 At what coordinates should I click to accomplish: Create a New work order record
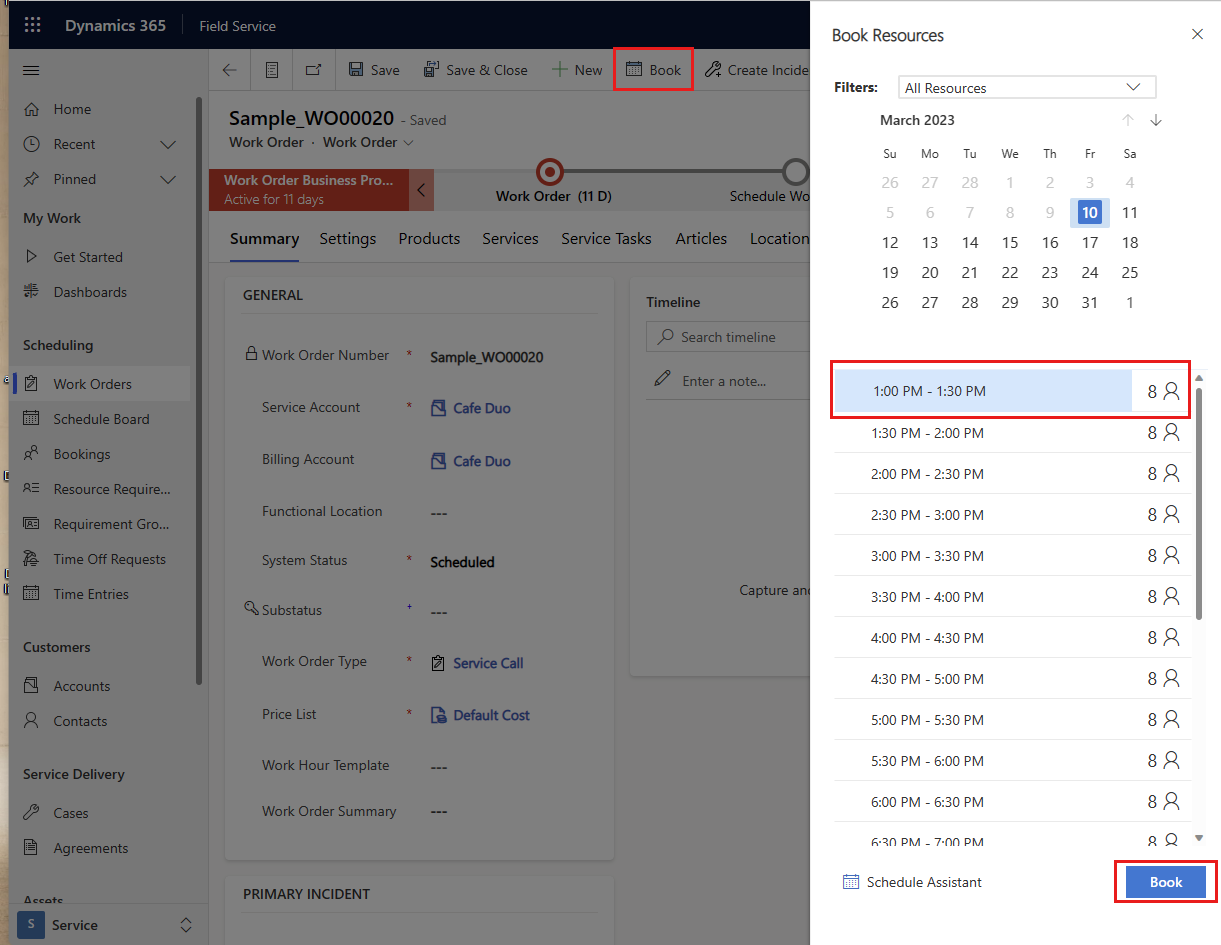click(577, 70)
